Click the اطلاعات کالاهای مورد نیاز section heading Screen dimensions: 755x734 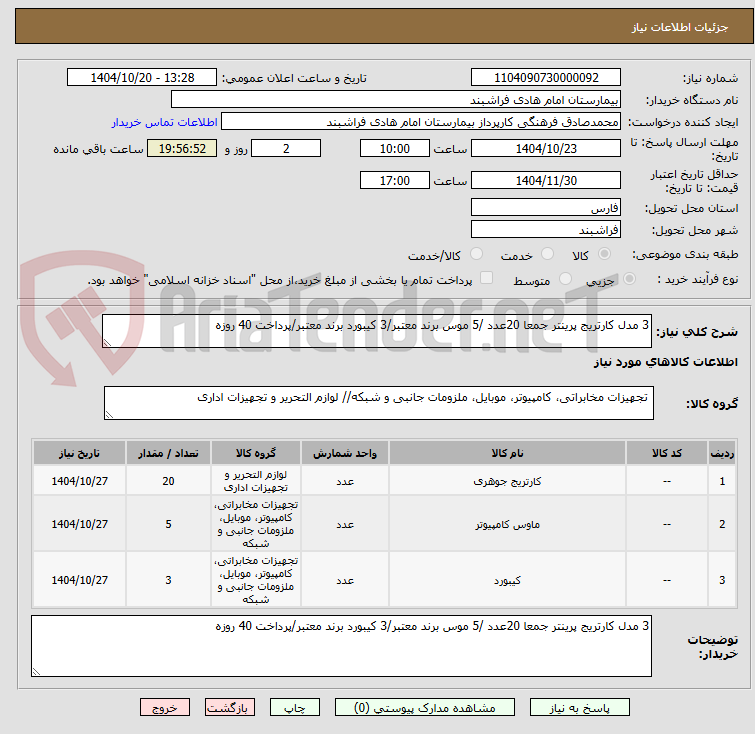(665, 362)
